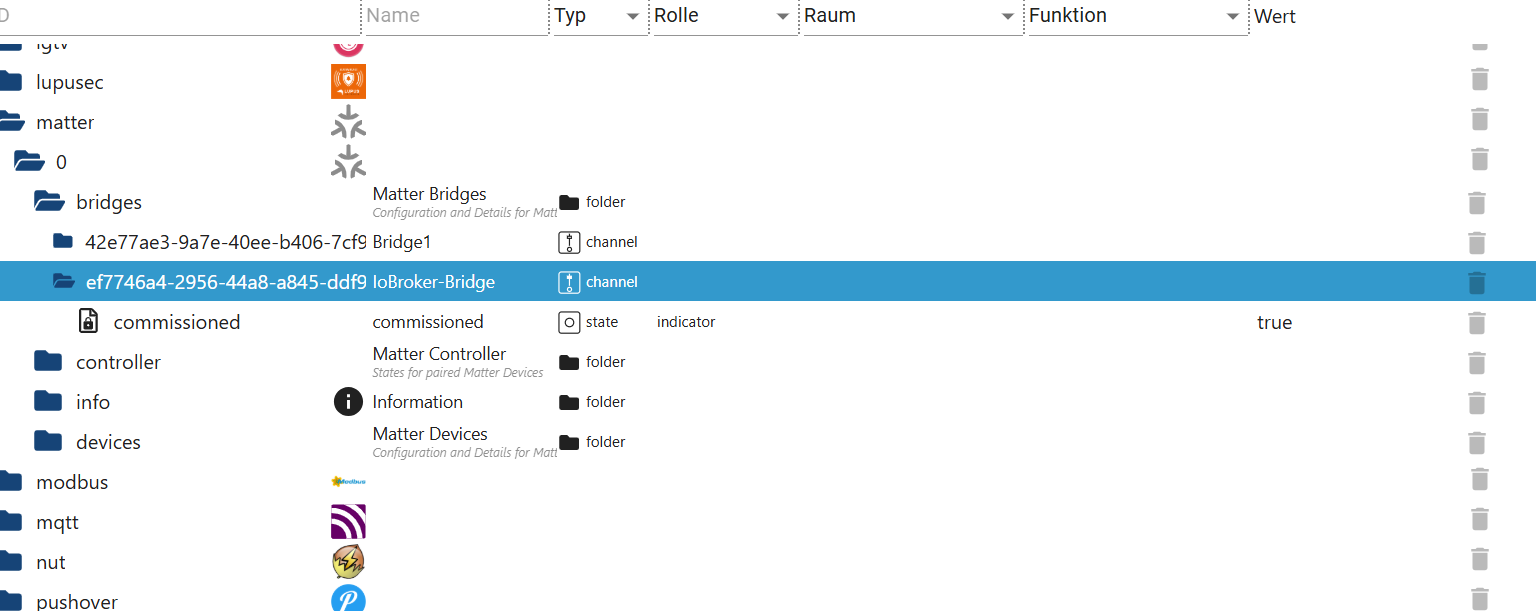Click the Lupusec adapter icon

[x=348, y=81]
